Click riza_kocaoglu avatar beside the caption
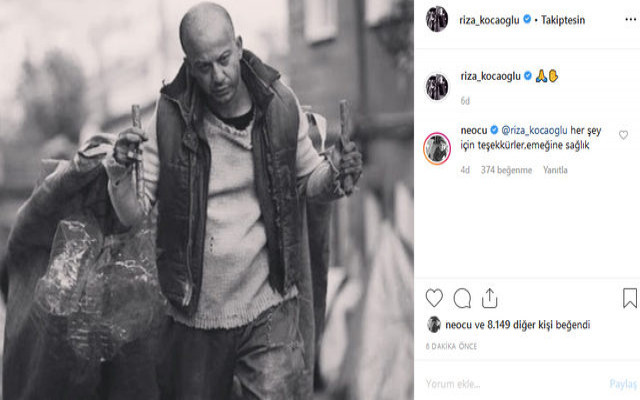The width and height of the screenshot is (640, 400). (x=437, y=87)
